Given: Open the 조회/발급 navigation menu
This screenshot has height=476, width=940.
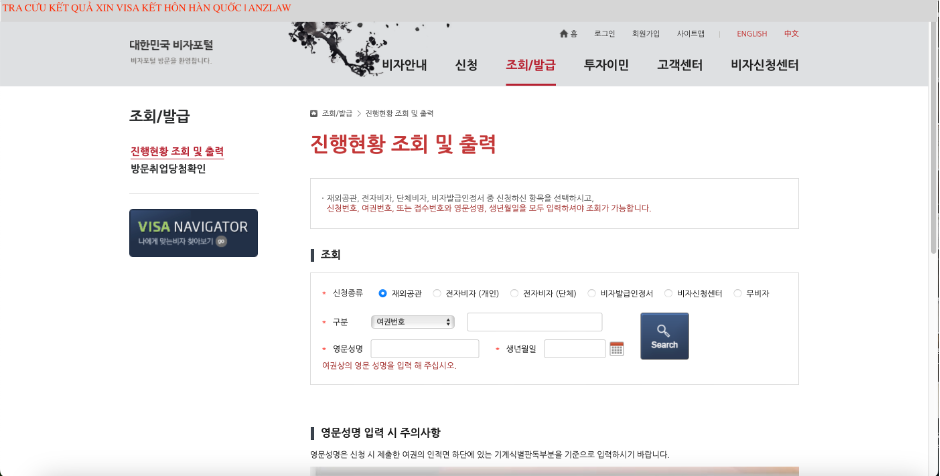Looking at the screenshot, I should (530, 66).
